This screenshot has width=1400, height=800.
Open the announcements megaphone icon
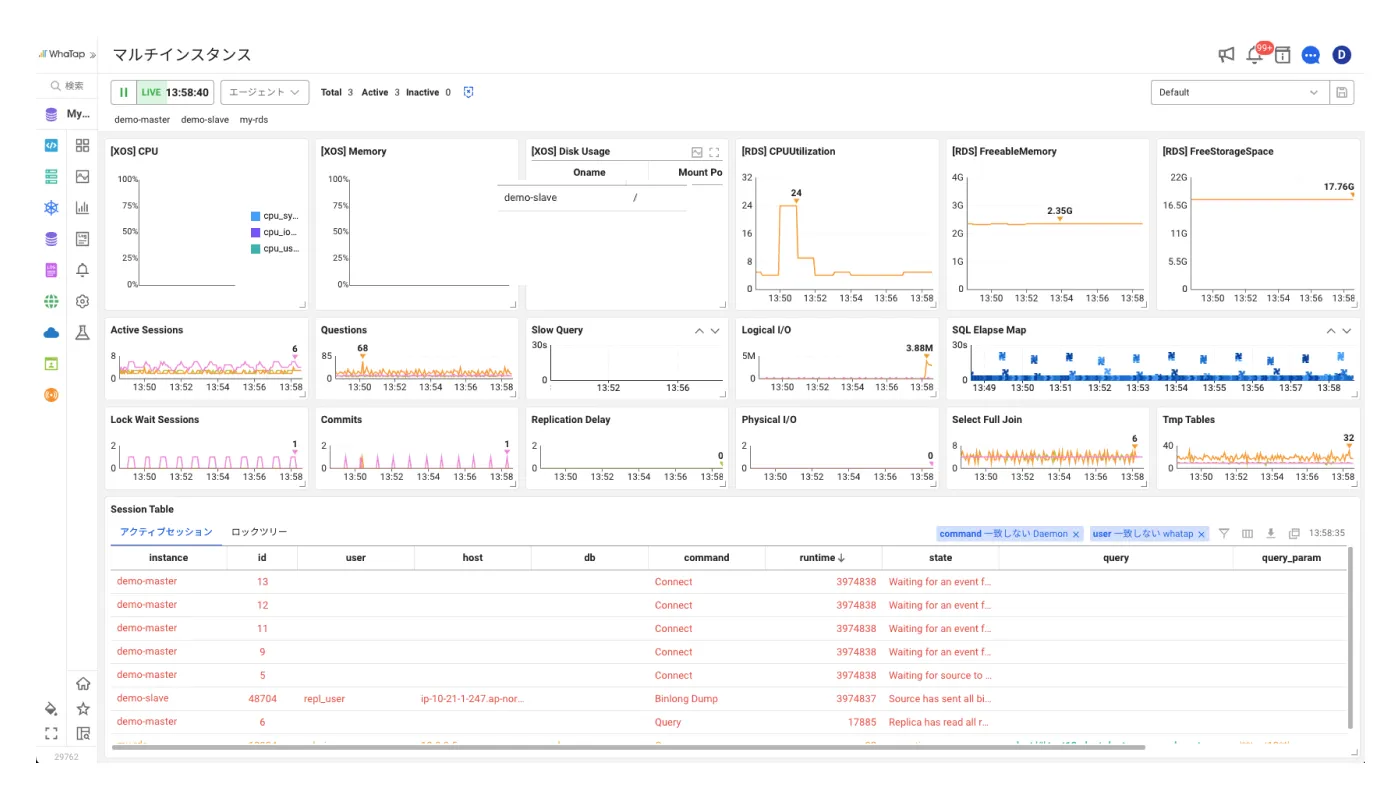[1226, 55]
